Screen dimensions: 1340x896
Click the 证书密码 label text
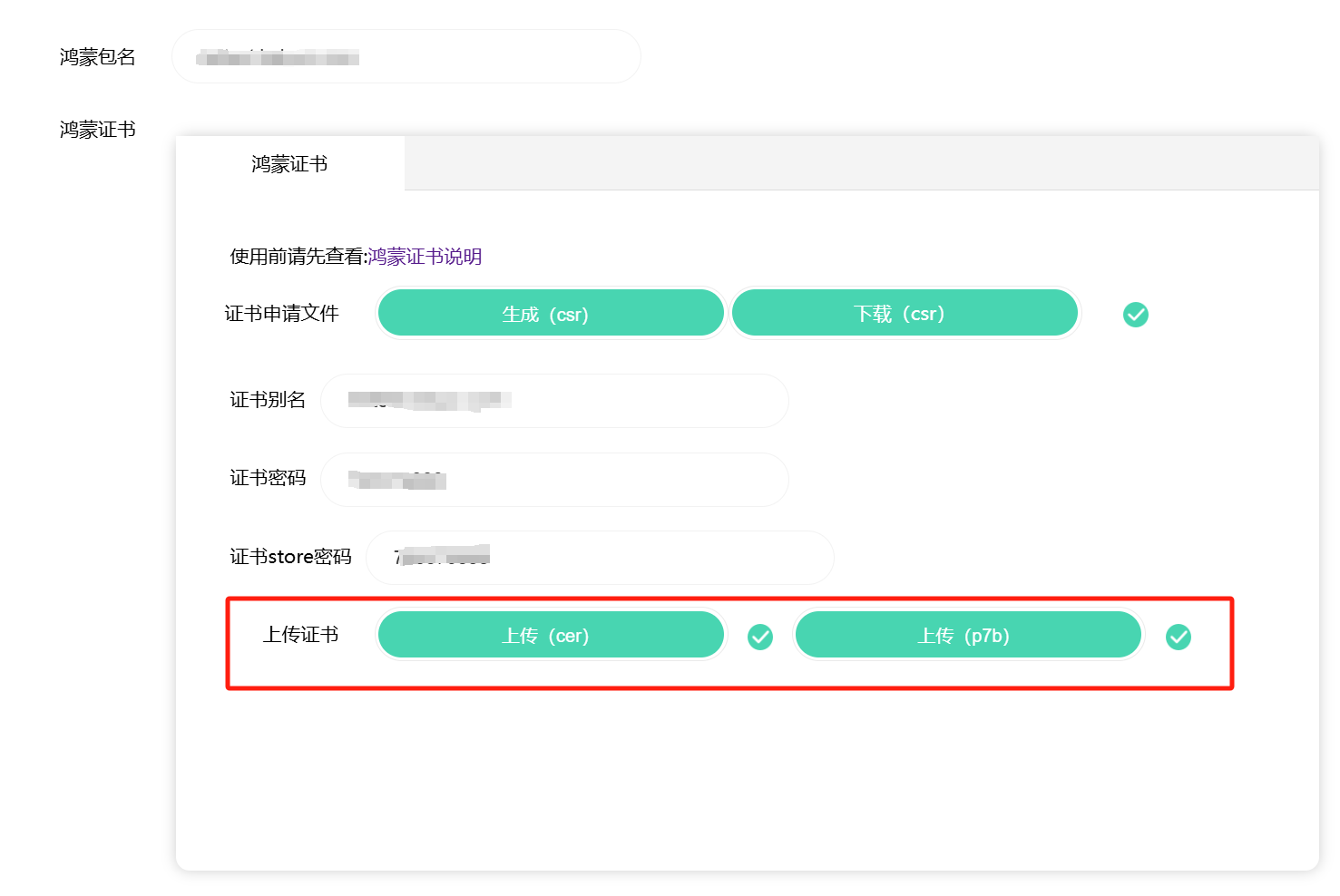268,478
